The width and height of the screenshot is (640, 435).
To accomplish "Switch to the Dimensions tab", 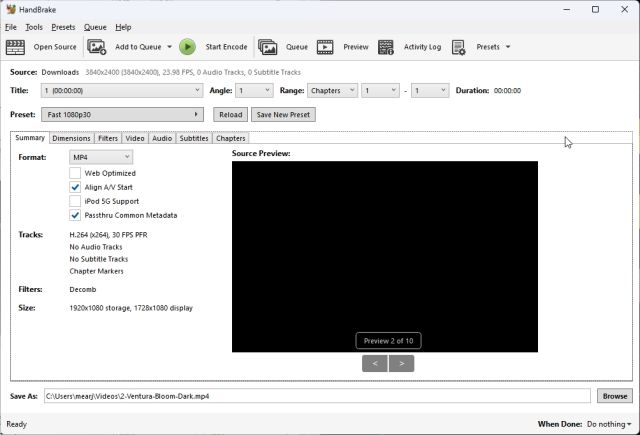I will pyautogui.click(x=71, y=138).
